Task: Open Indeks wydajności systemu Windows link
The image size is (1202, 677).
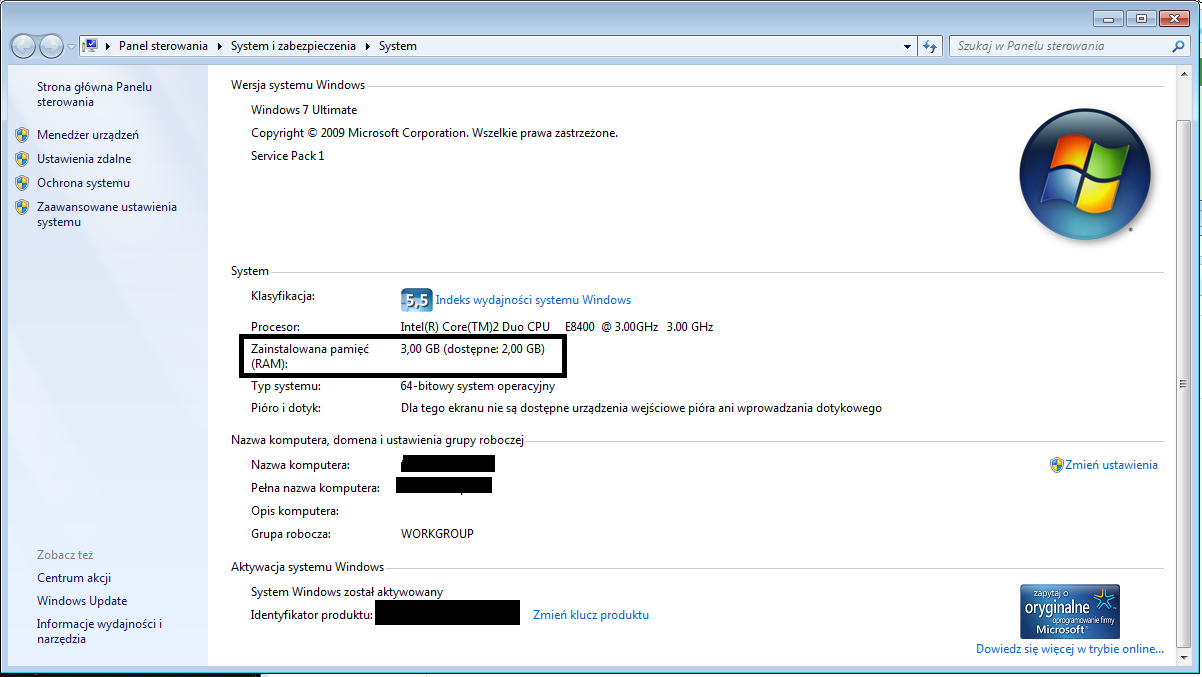Action: [533, 300]
